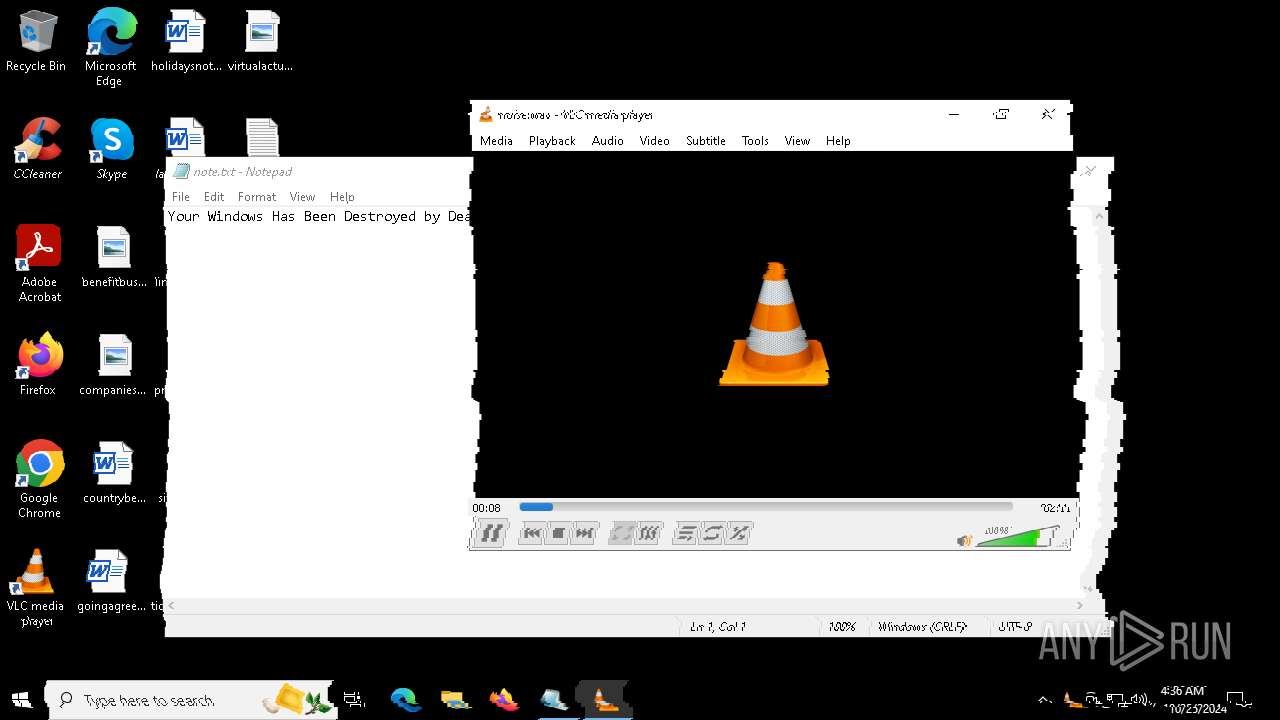Open Notepad View menu

point(302,197)
